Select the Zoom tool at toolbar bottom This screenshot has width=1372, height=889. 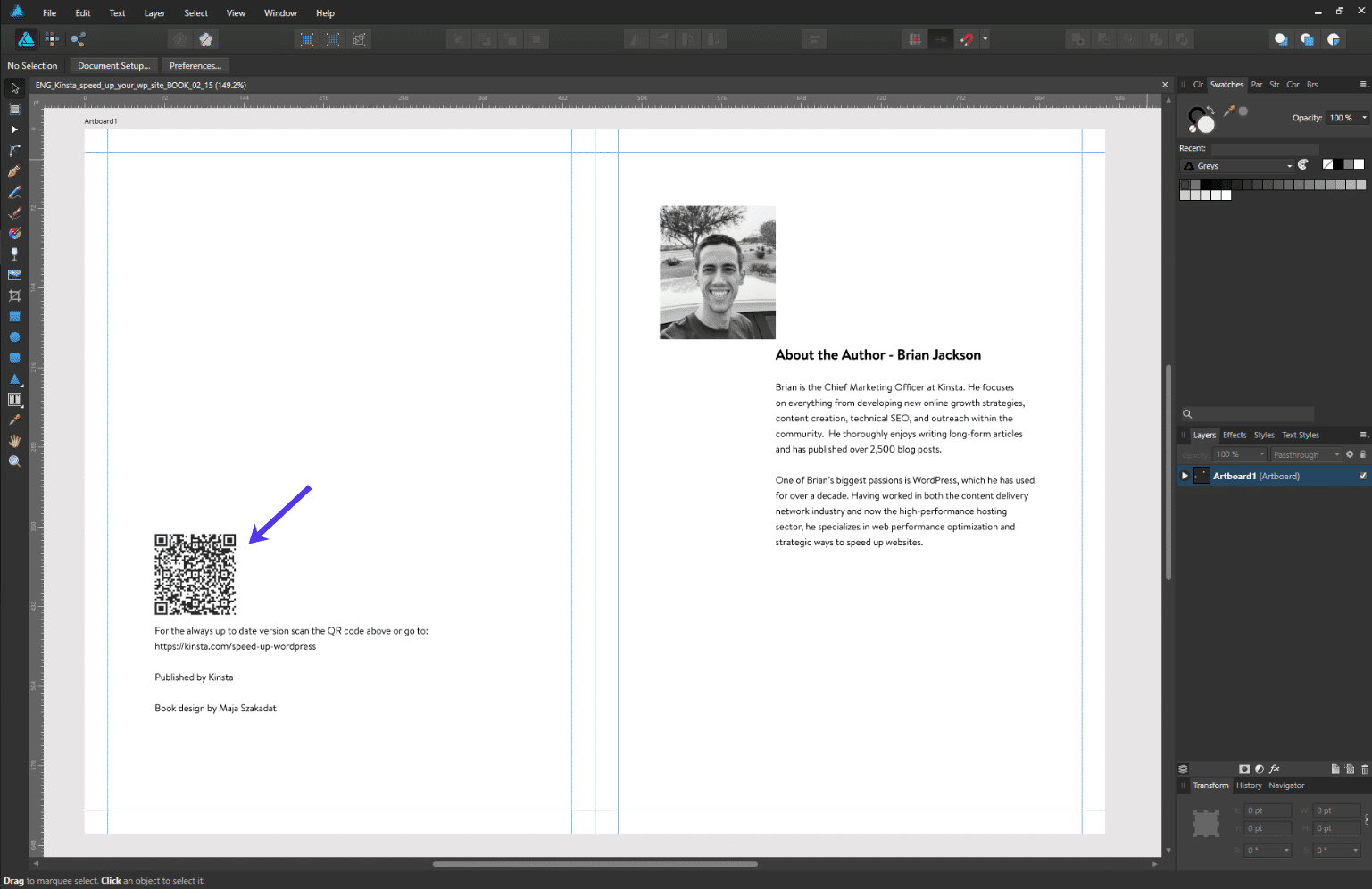coord(14,461)
